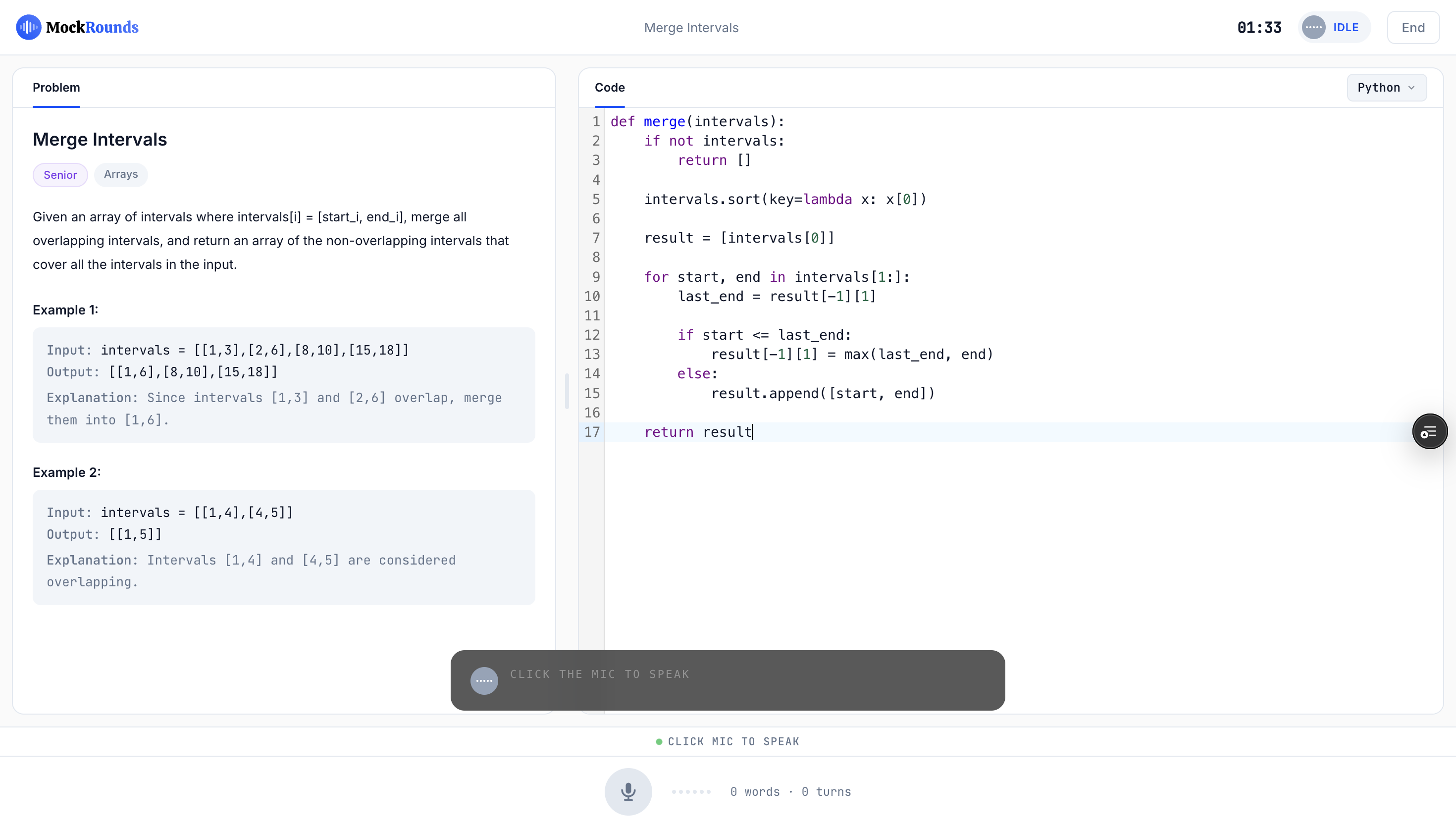Click the avatar icon next to IDLE status
The image size is (1456, 827).
tap(1313, 27)
